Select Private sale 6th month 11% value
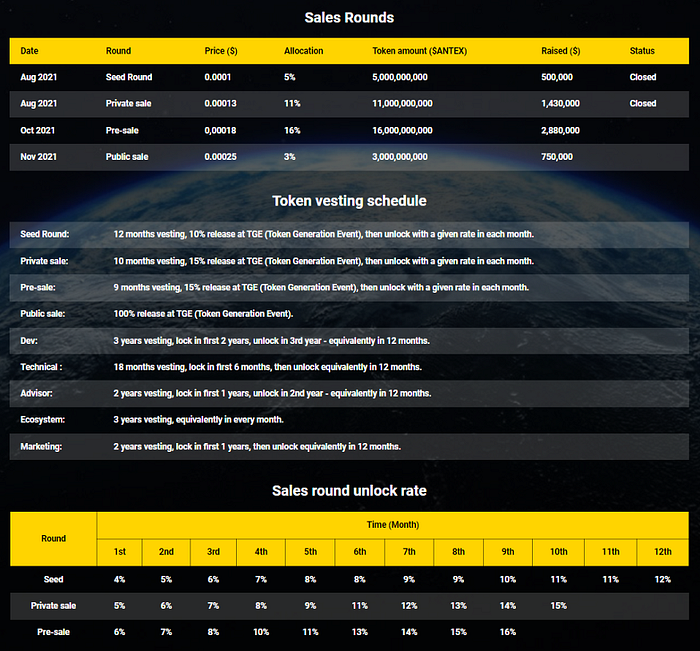This screenshot has width=700, height=651. pos(360,606)
